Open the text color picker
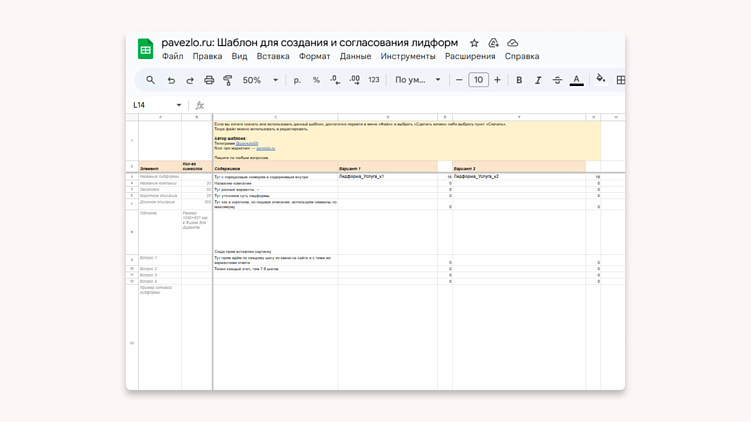751x422 pixels. point(576,80)
